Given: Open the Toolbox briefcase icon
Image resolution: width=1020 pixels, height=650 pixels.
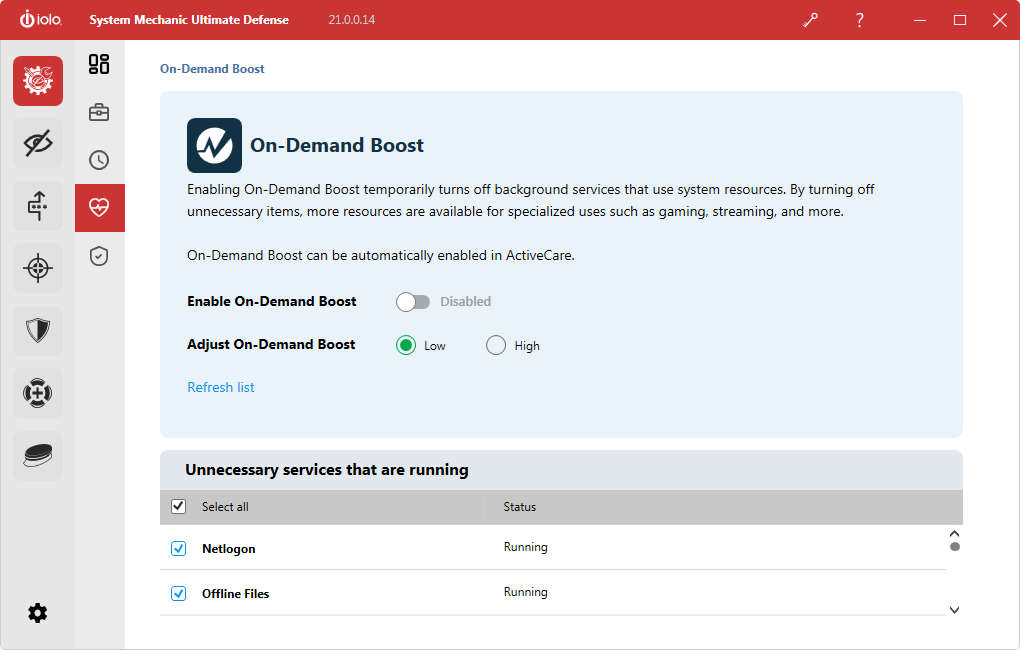Looking at the screenshot, I should click(x=99, y=112).
